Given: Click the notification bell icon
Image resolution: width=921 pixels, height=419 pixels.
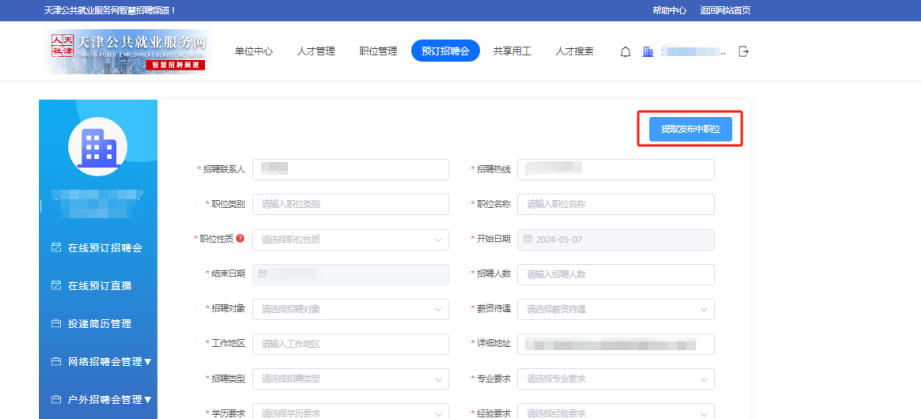Looking at the screenshot, I should [626, 52].
